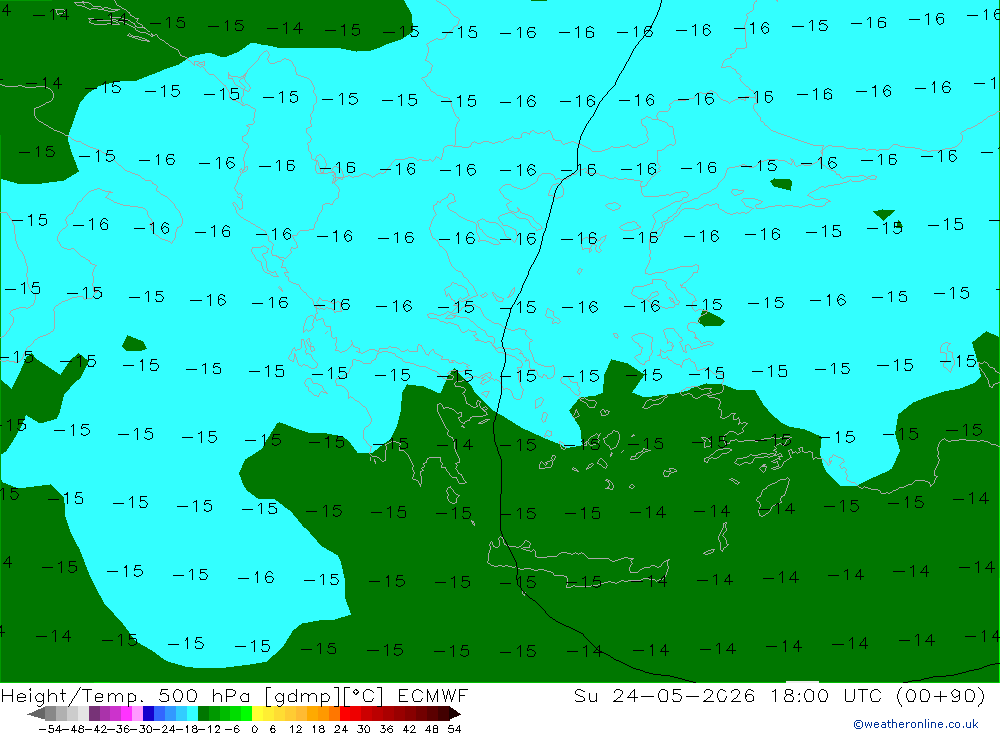Click the dark maroon right arrow end of legend
The height and width of the screenshot is (733, 1000).
[455, 714]
